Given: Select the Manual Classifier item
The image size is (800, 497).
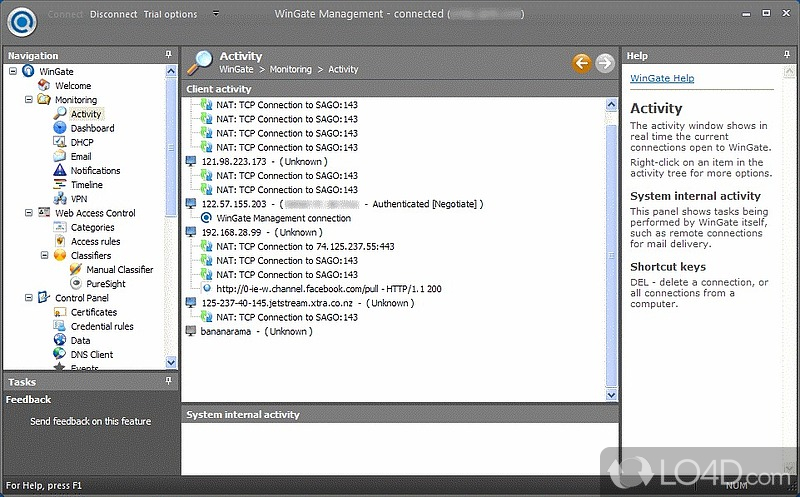Looking at the screenshot, I should (119, 270).
